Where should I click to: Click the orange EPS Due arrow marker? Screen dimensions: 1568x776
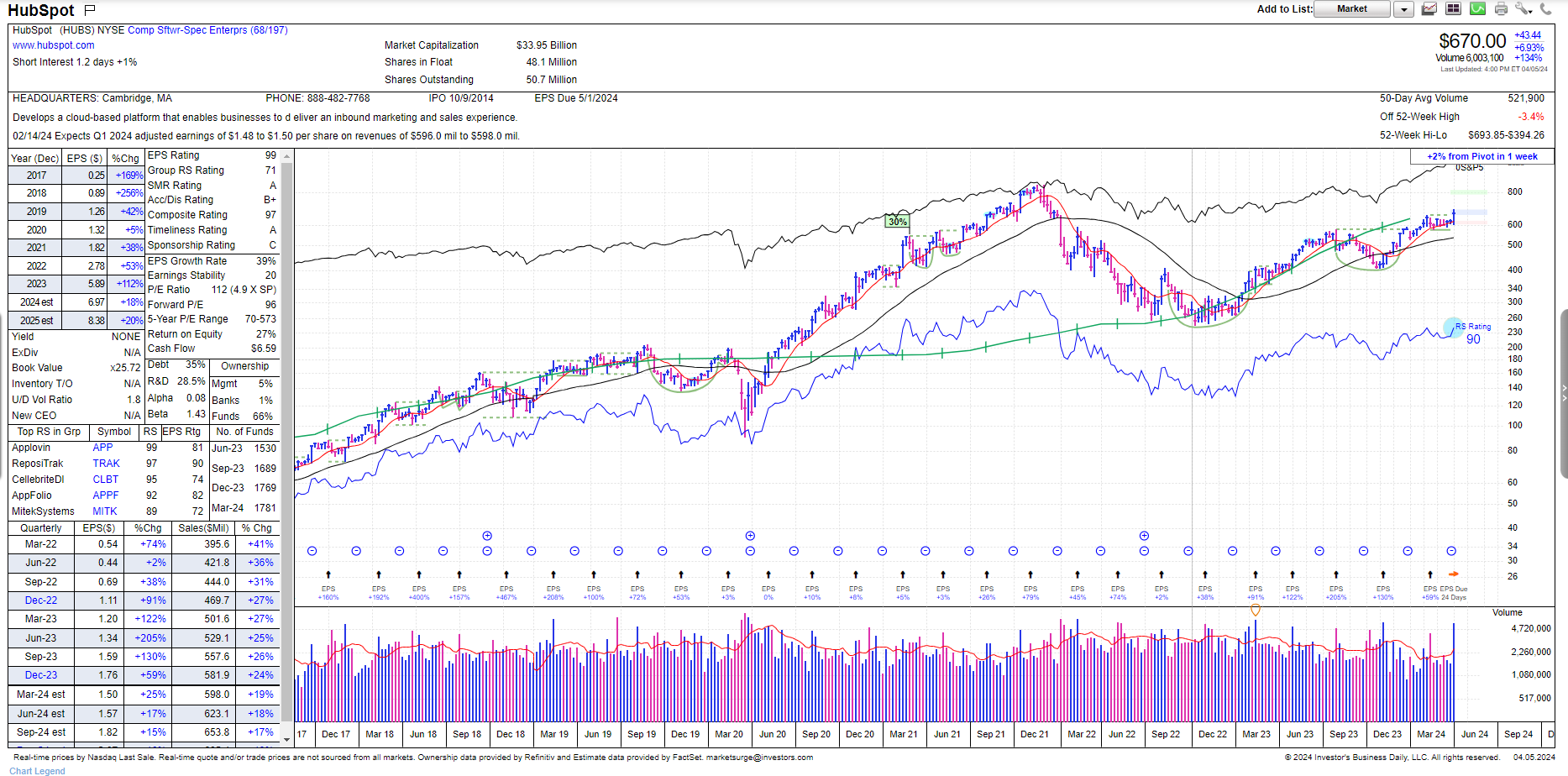click(1454, 574)
